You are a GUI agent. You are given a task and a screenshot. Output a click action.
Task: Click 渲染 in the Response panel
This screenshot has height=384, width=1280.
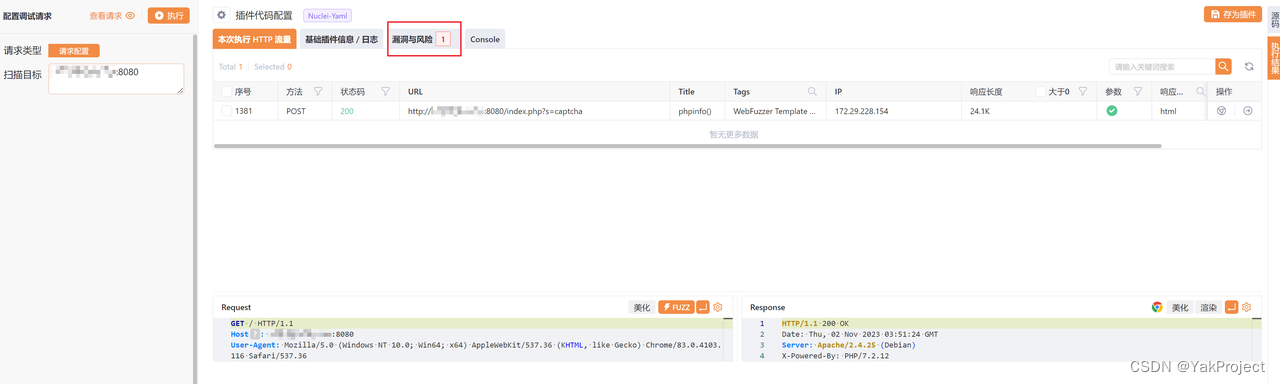tap(1208, 307)
